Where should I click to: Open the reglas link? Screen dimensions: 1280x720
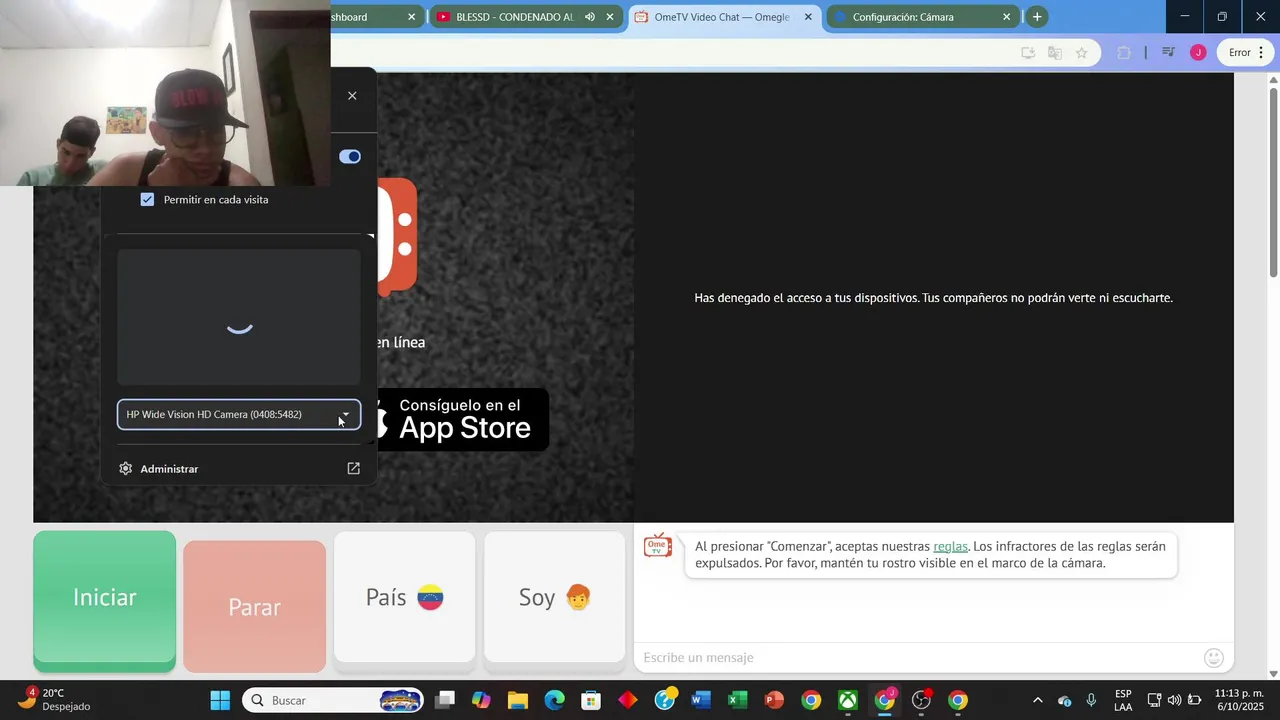pyautogui.click(x=950, y=546)
